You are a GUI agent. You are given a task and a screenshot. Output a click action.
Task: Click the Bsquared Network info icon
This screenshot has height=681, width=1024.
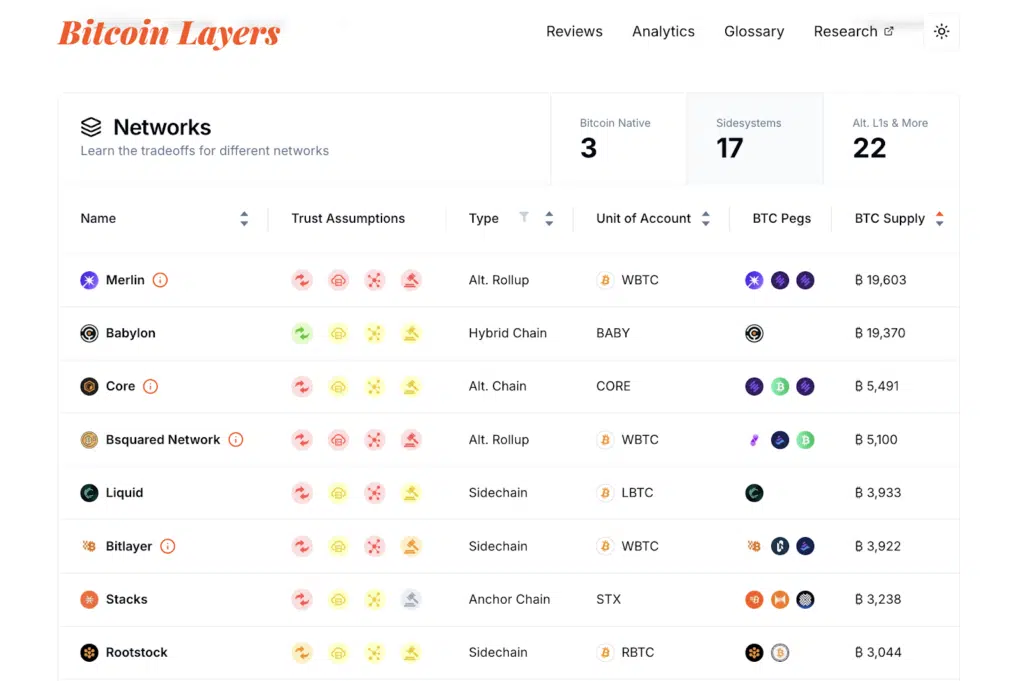point(236,439)
